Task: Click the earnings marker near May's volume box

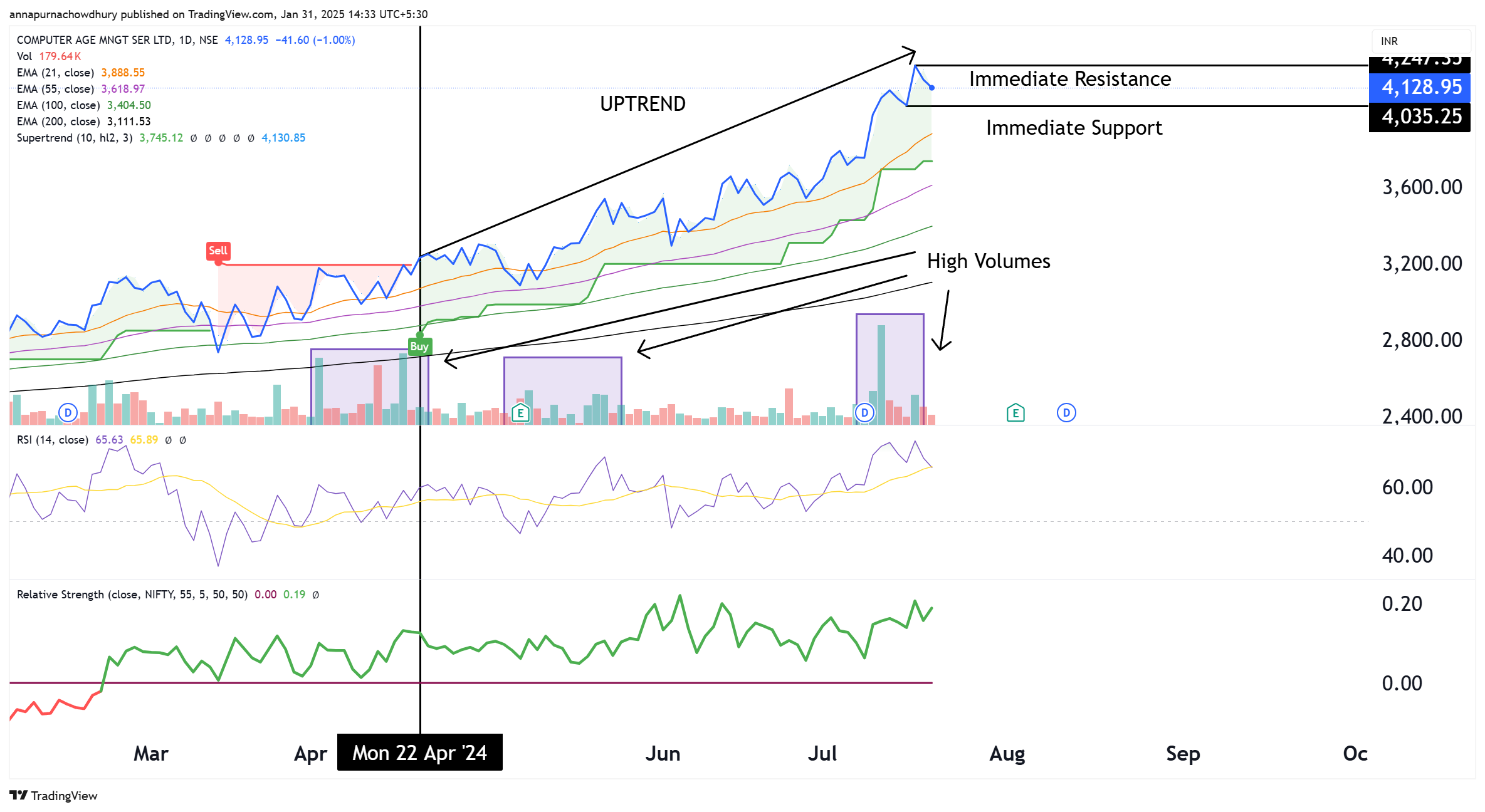Action: (x=520, y=413)
